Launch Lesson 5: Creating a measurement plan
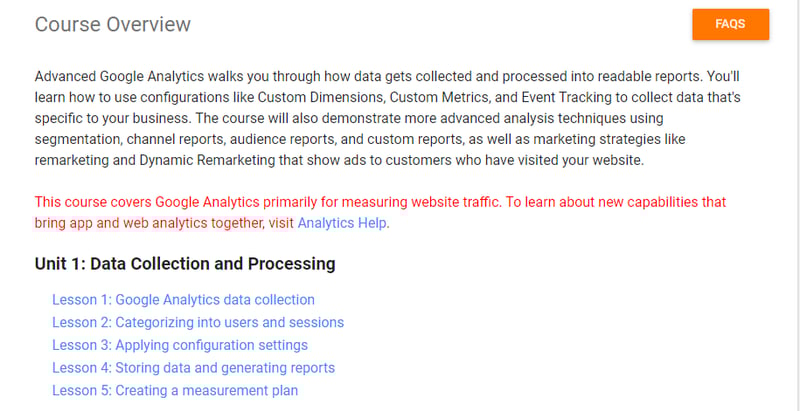Viewport: 800px width, 411px height. (x=175, y=391)
